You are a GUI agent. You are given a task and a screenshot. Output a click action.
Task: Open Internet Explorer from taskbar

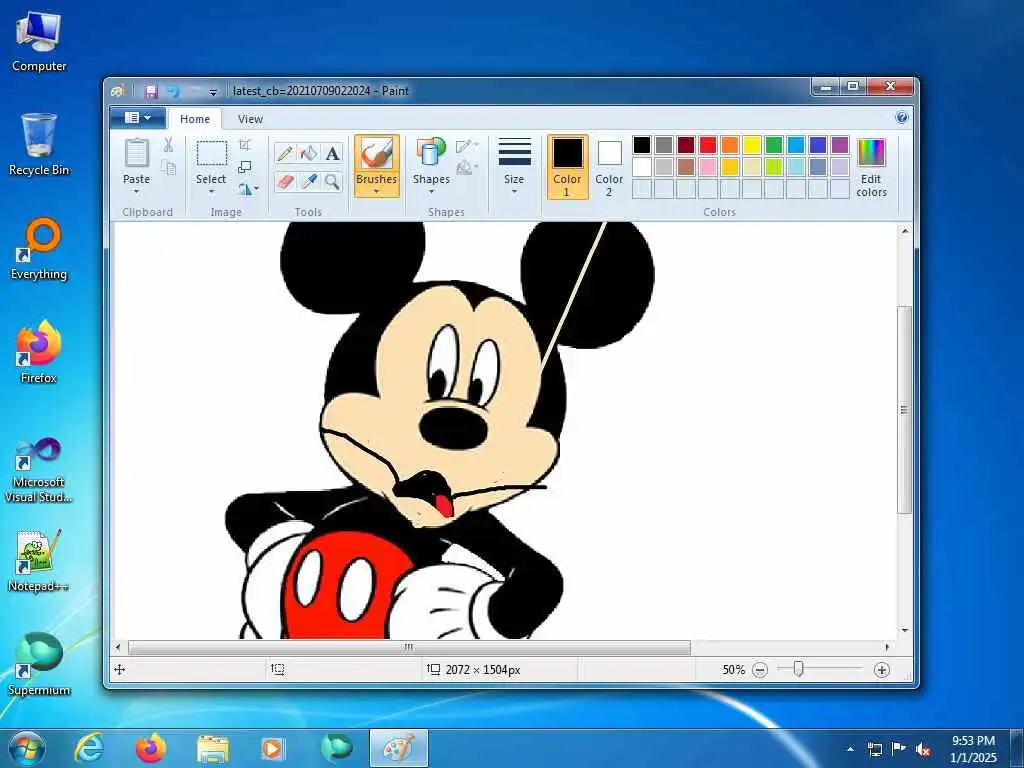tap(89, 748)
